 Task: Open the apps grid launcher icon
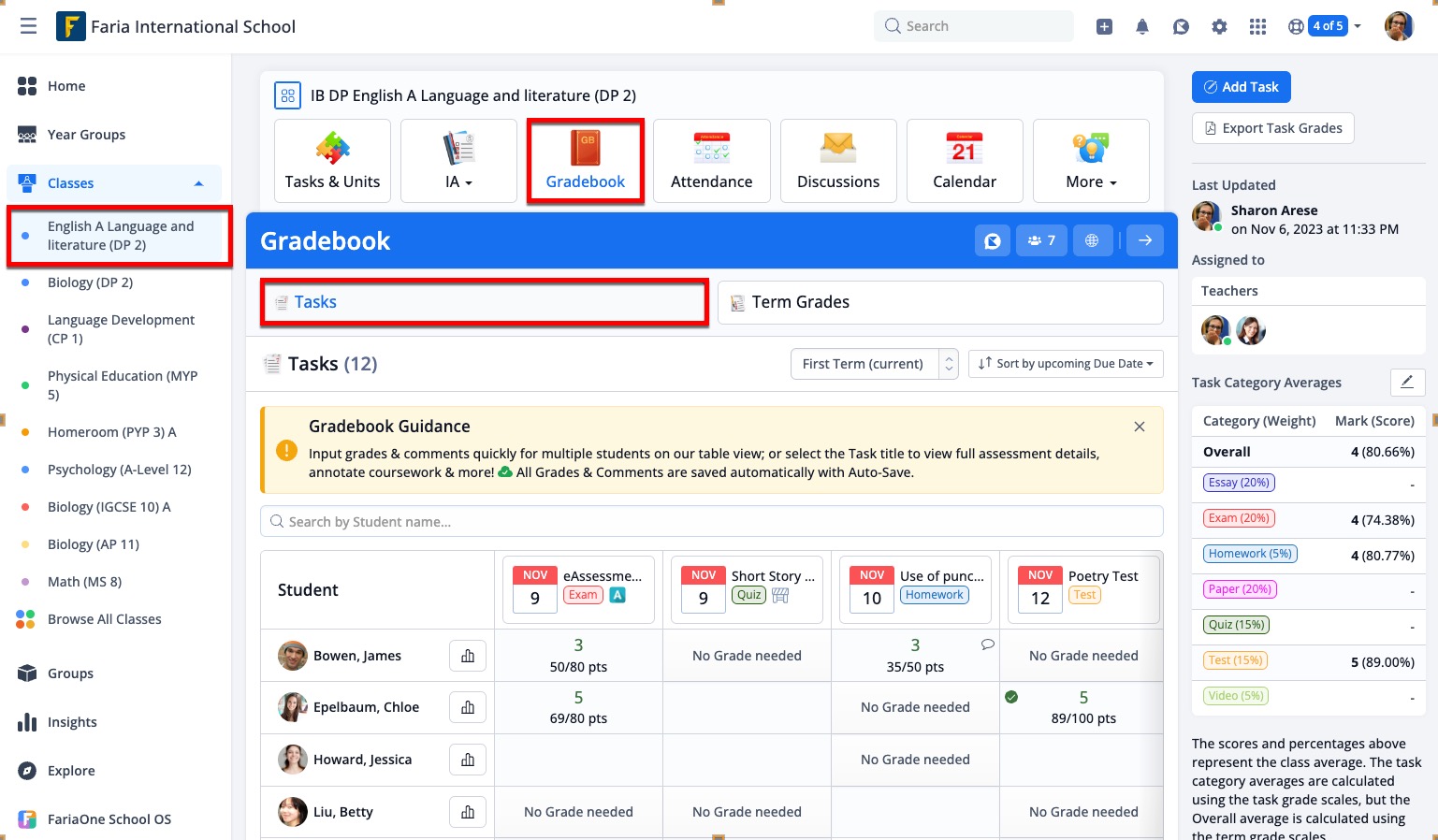pyautogui.click(x=1257, y=27)
